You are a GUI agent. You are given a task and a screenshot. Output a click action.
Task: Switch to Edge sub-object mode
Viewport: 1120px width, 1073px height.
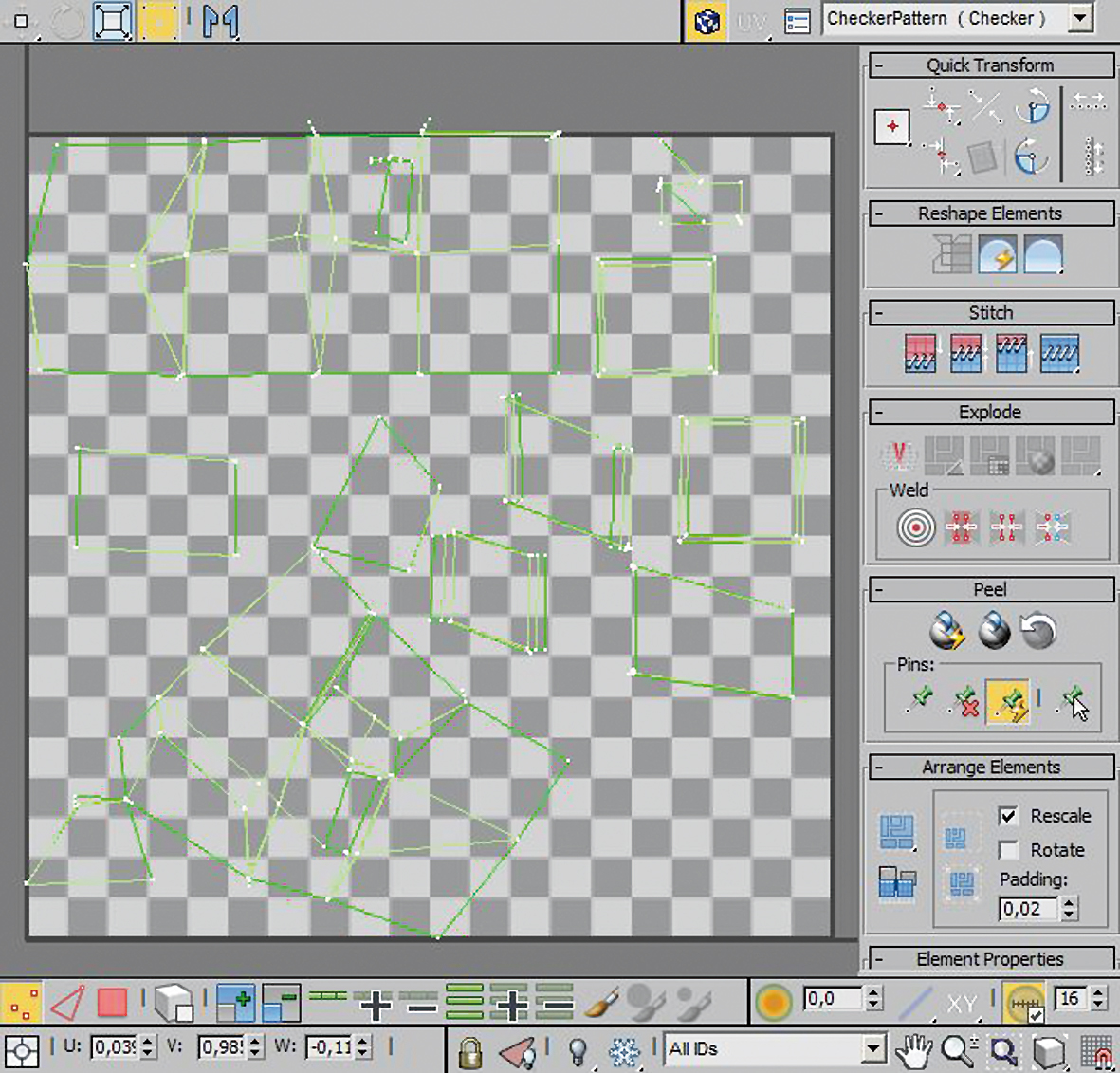[x=67, y=1003]
